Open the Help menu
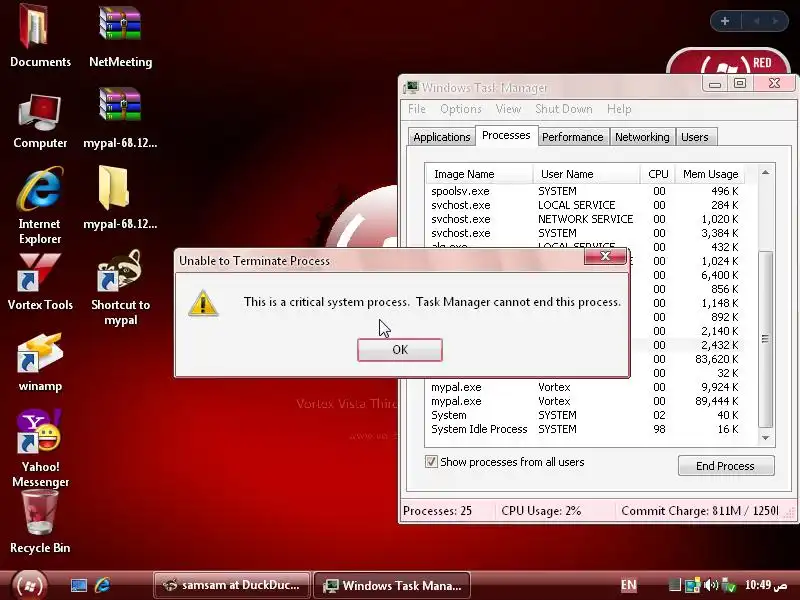The height and width of the screenshot is (600, 800). click(619, 109)
